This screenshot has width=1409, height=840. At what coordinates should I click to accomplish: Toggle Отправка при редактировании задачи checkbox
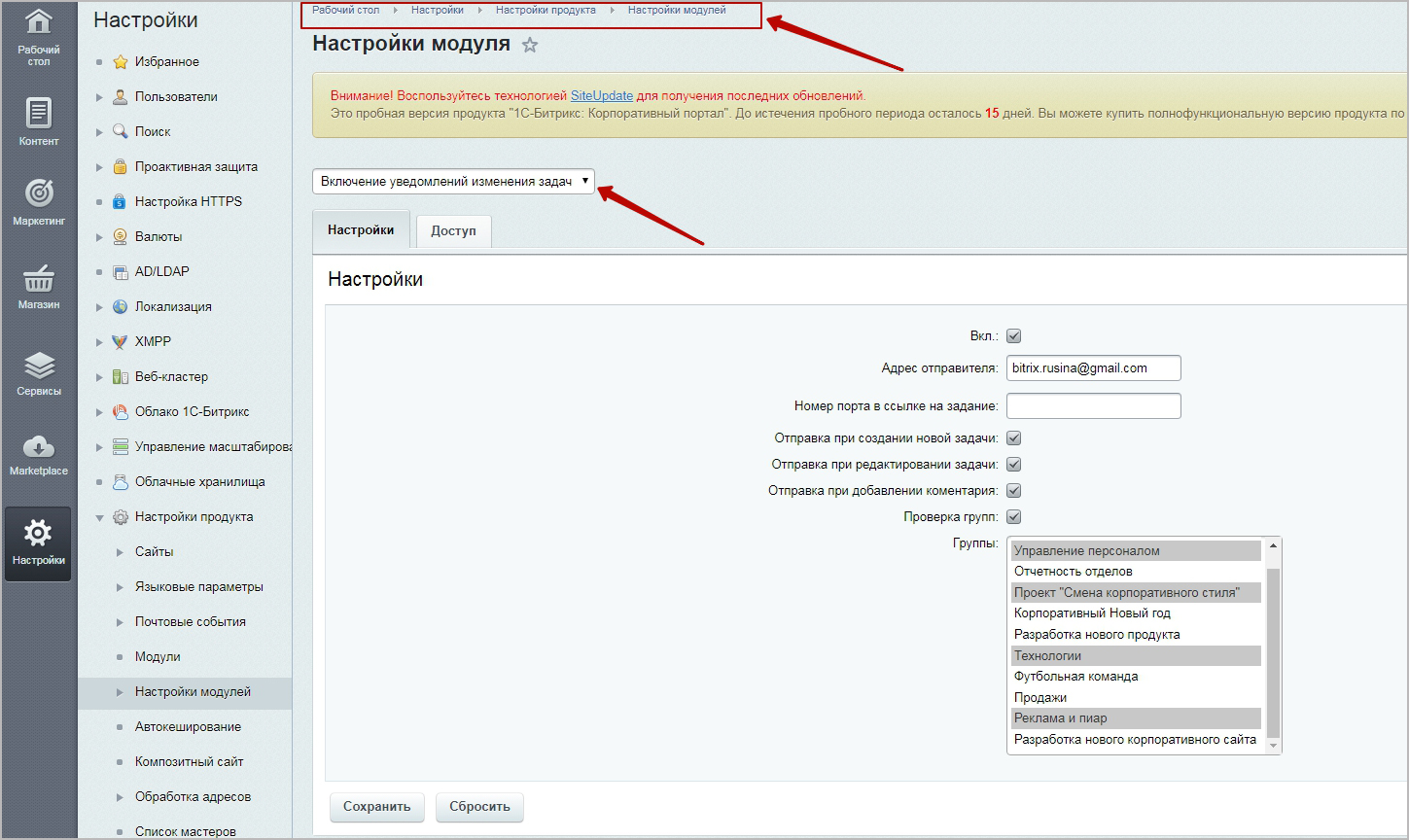coord(1013,465)
